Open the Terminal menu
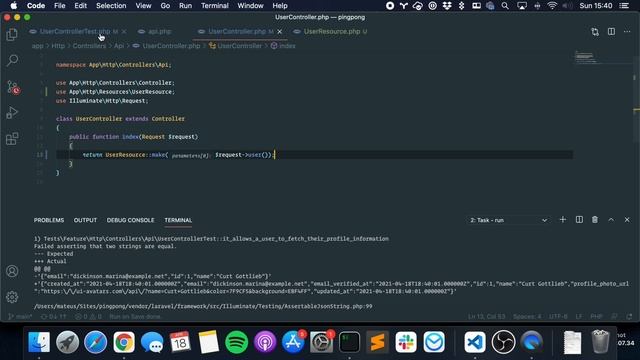The width and height of the screenshot is (640, 360). 215,6
